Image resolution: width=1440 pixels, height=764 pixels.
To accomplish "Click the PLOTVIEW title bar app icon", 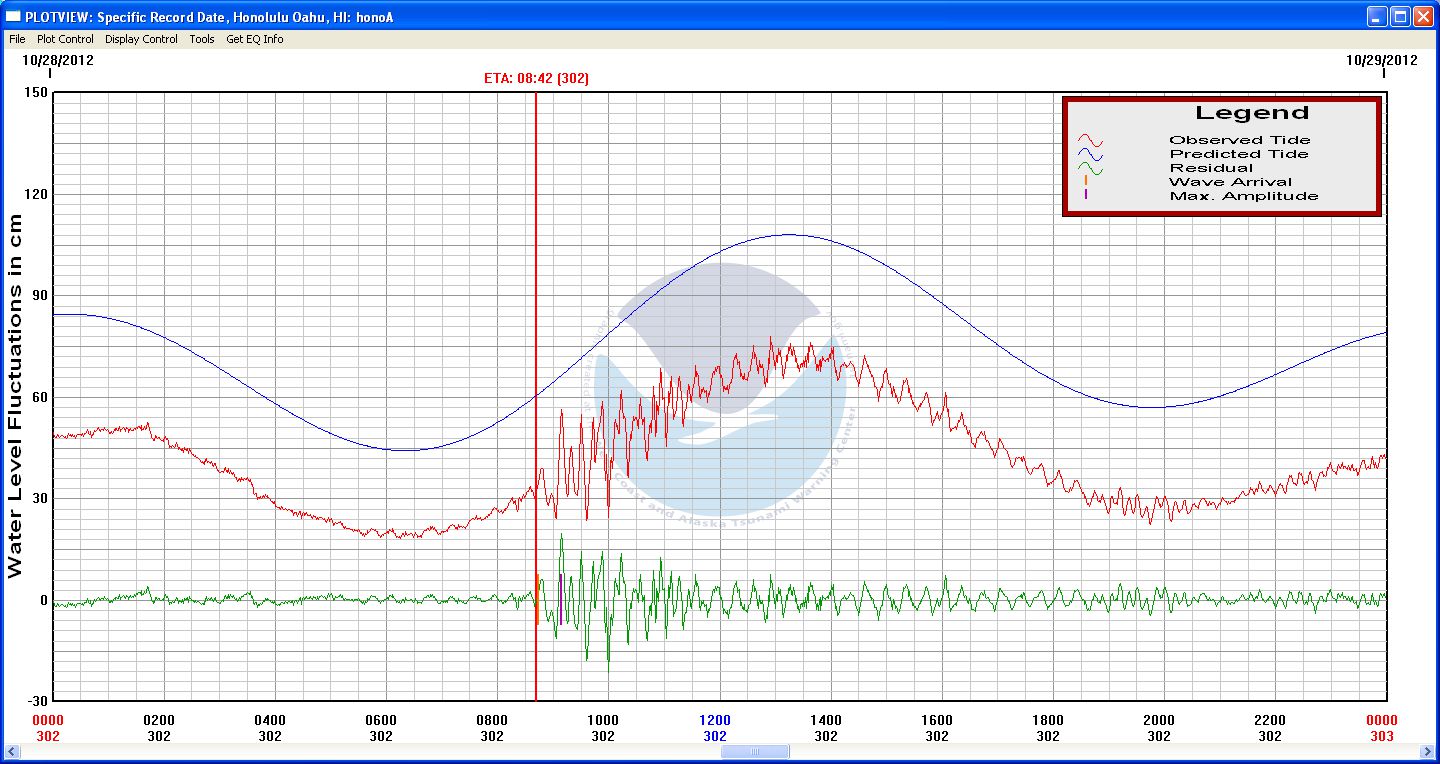I will (x=13, y=15).
